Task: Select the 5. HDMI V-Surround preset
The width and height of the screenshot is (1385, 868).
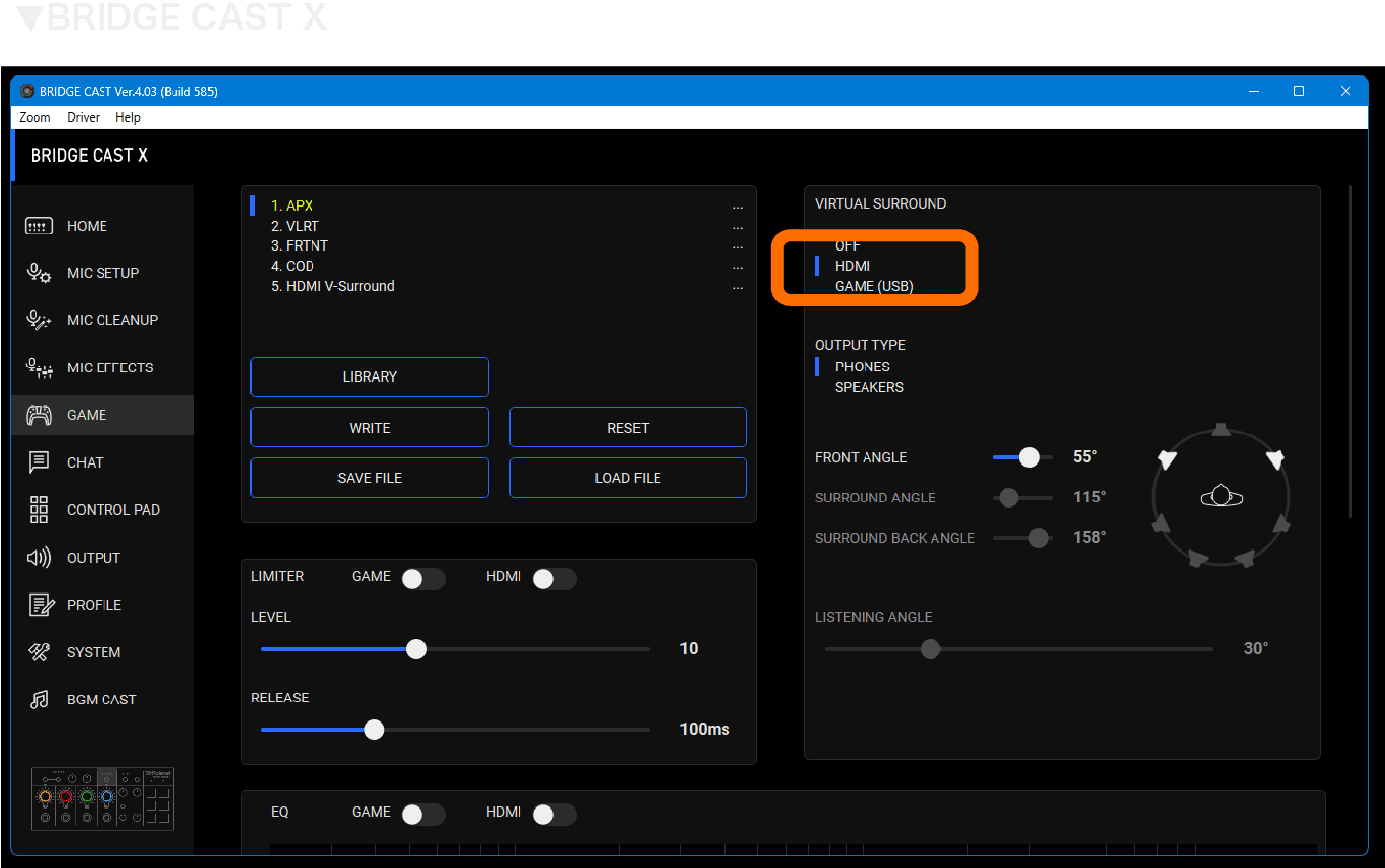Action: pos(333,286)
